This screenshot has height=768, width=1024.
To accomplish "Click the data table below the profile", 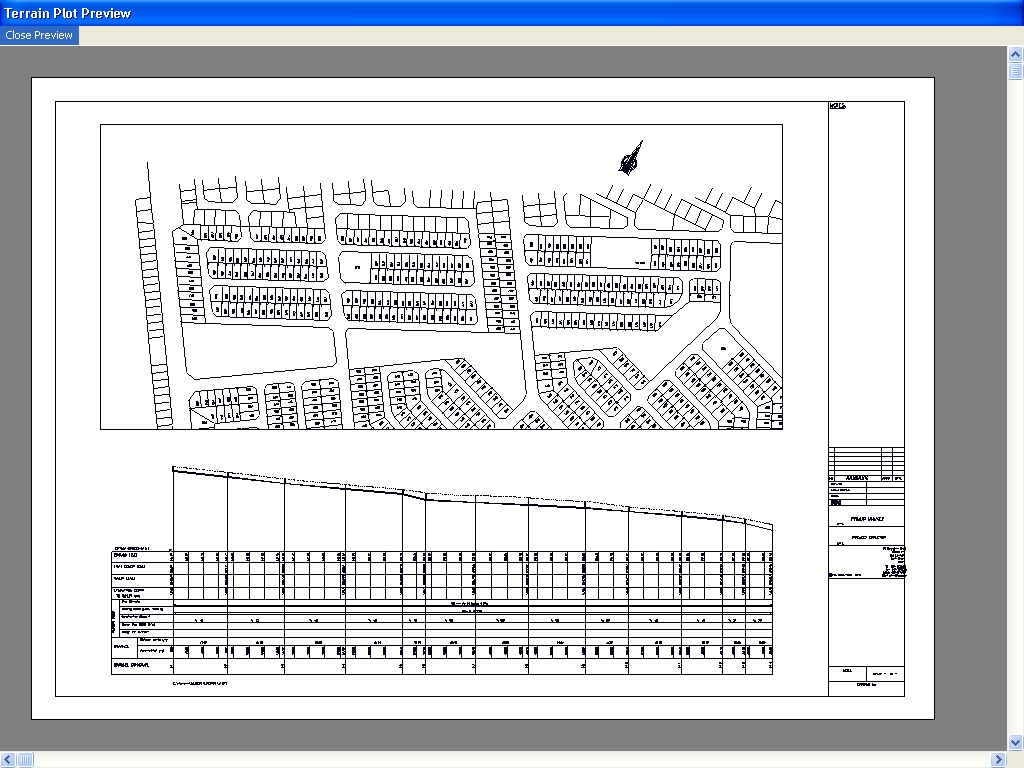I will 442,613.
